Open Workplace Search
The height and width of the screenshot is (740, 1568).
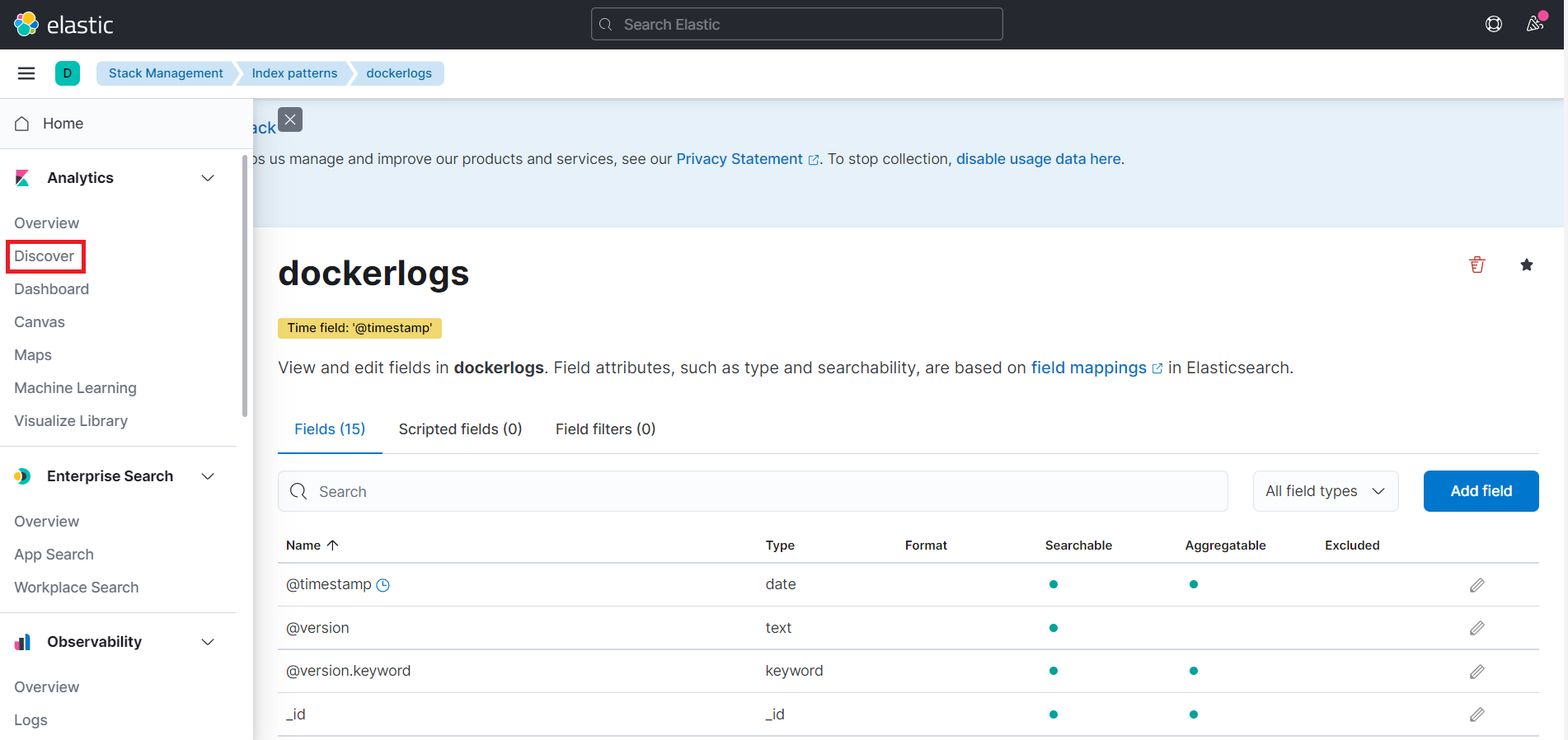[x=77, y=588]
